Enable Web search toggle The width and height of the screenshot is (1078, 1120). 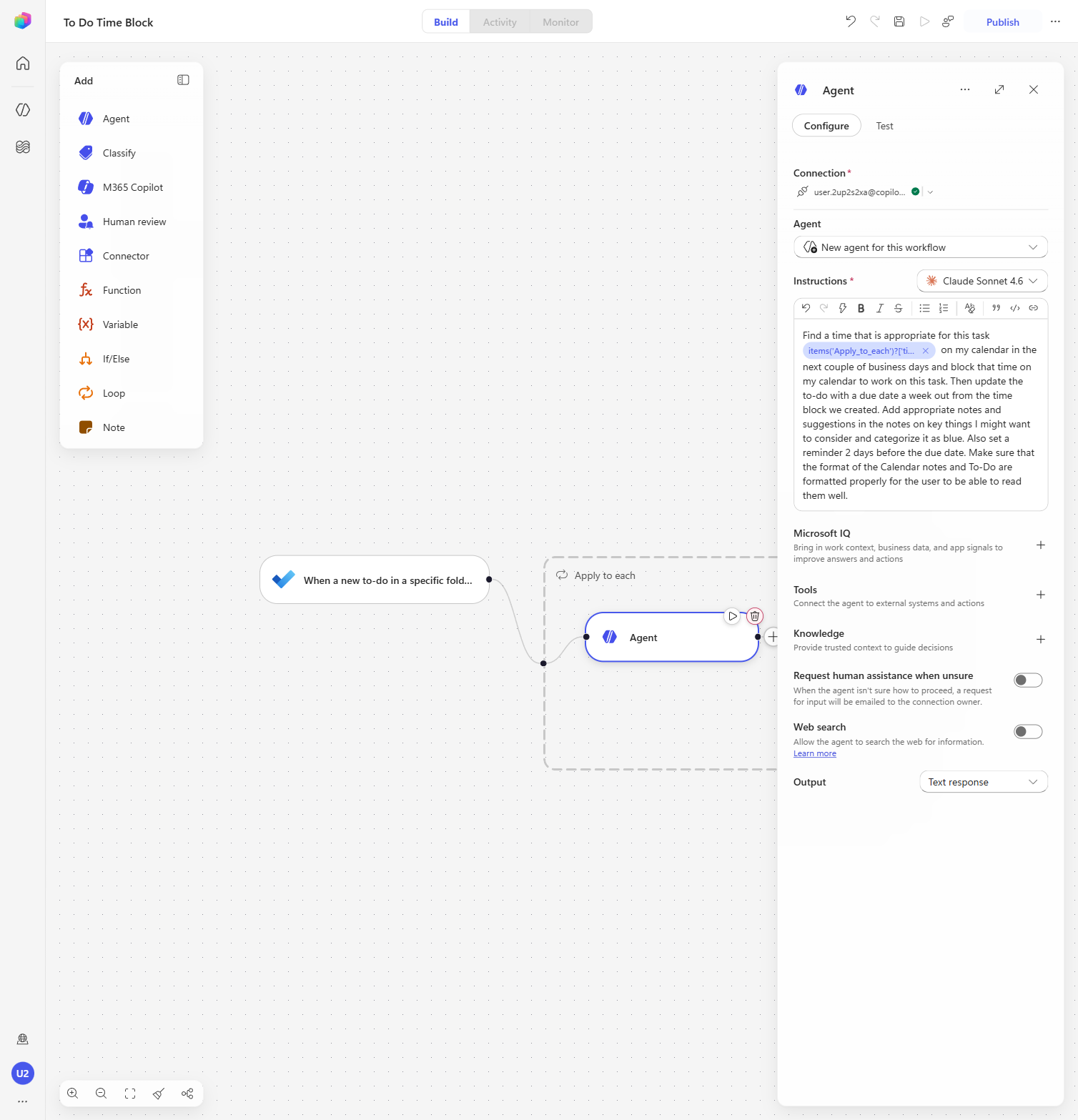click(x=1028, y=731)
